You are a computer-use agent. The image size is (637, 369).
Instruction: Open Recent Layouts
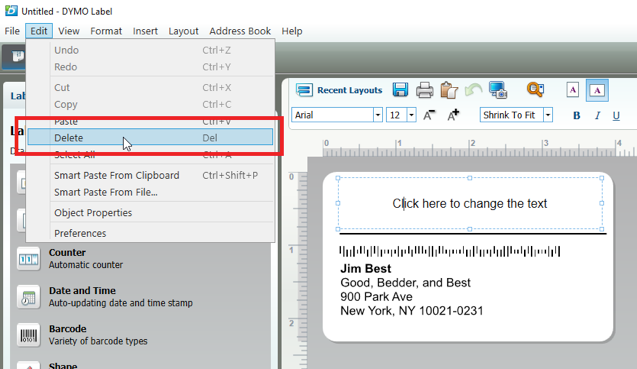coord(339,90)
